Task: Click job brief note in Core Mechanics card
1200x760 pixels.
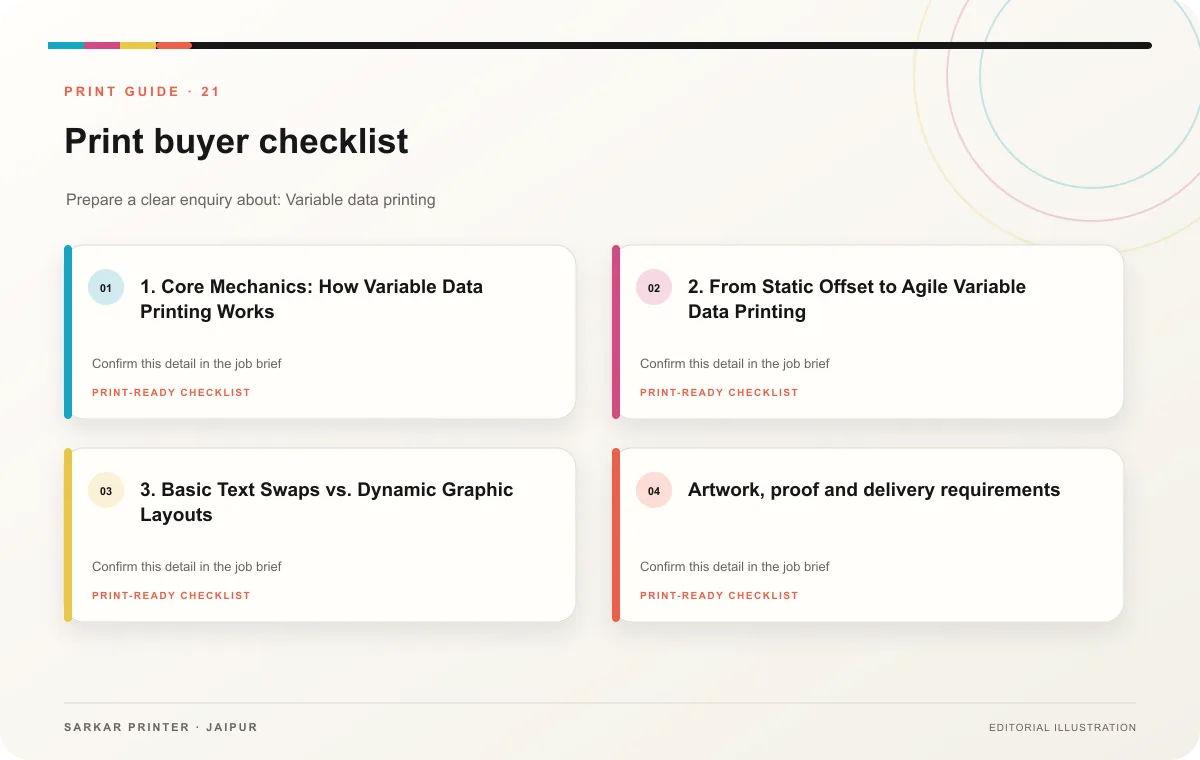Action: (x=187, y=364)
